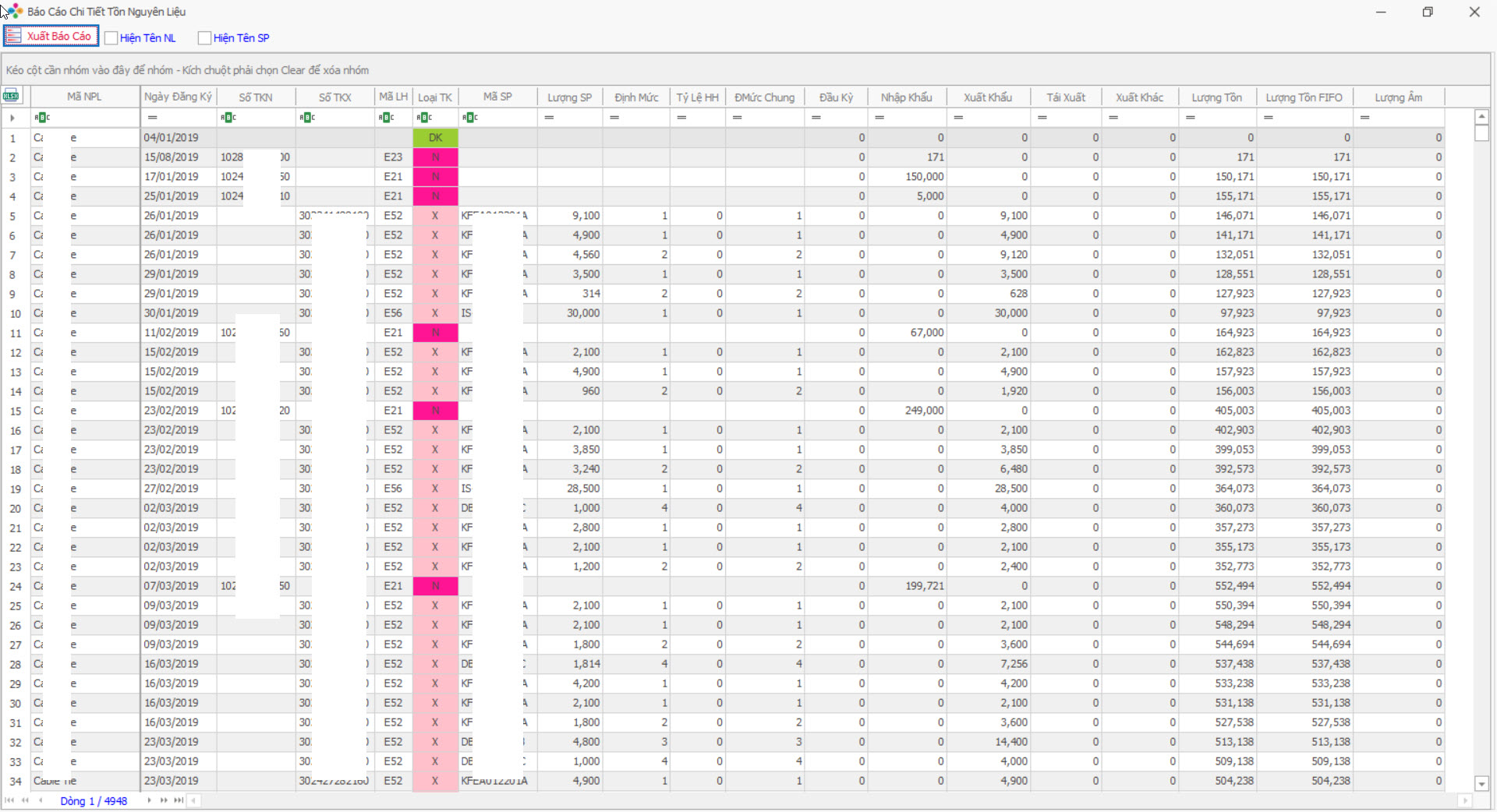
Task: Jump to next page of records
Action: (164, 800)
